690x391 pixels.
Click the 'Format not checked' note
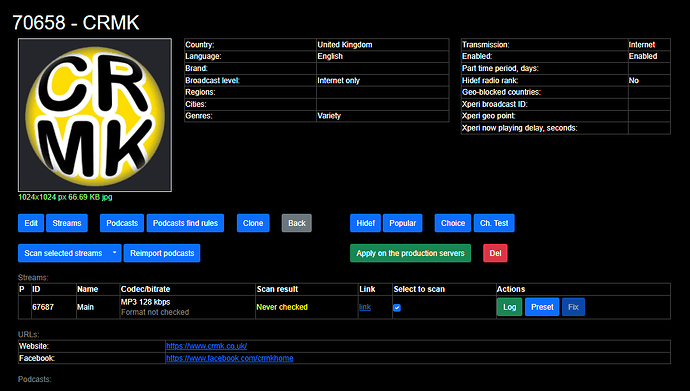pos(155,312)
